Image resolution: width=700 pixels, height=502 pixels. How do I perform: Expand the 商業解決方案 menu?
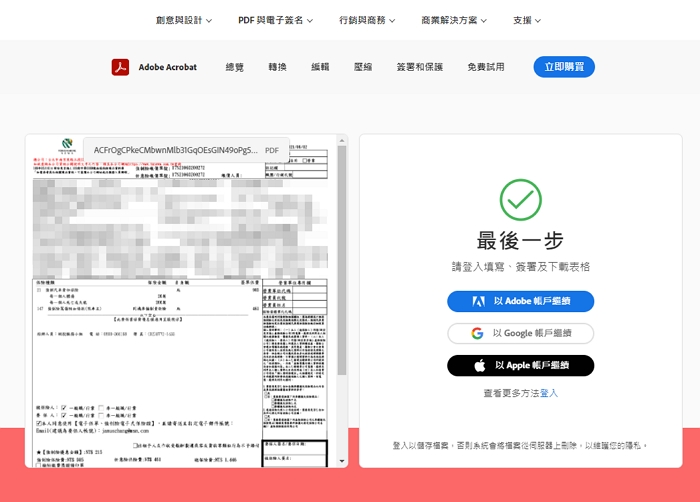[x=454, y=20]
